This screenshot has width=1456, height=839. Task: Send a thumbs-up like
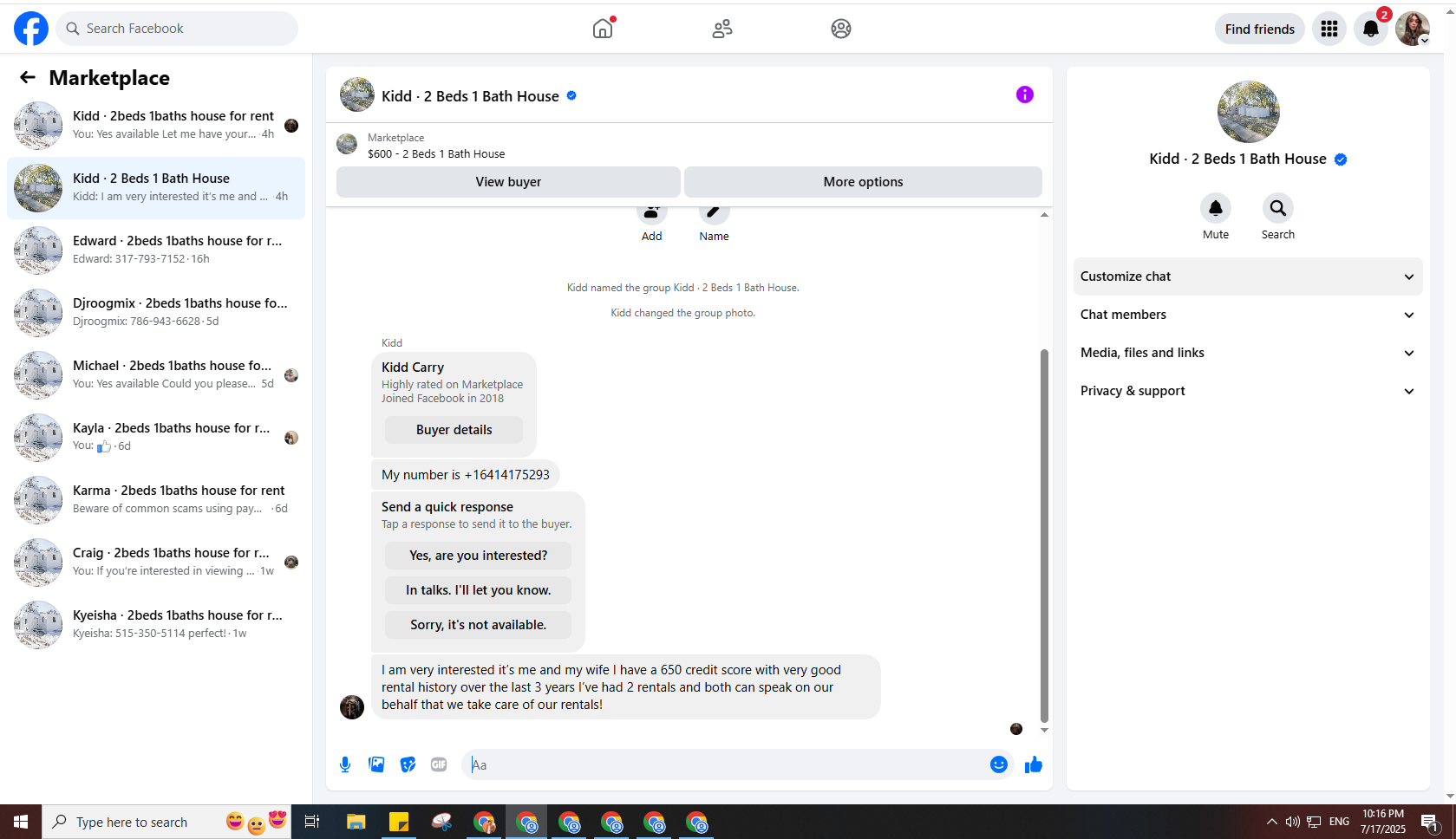1034,764
